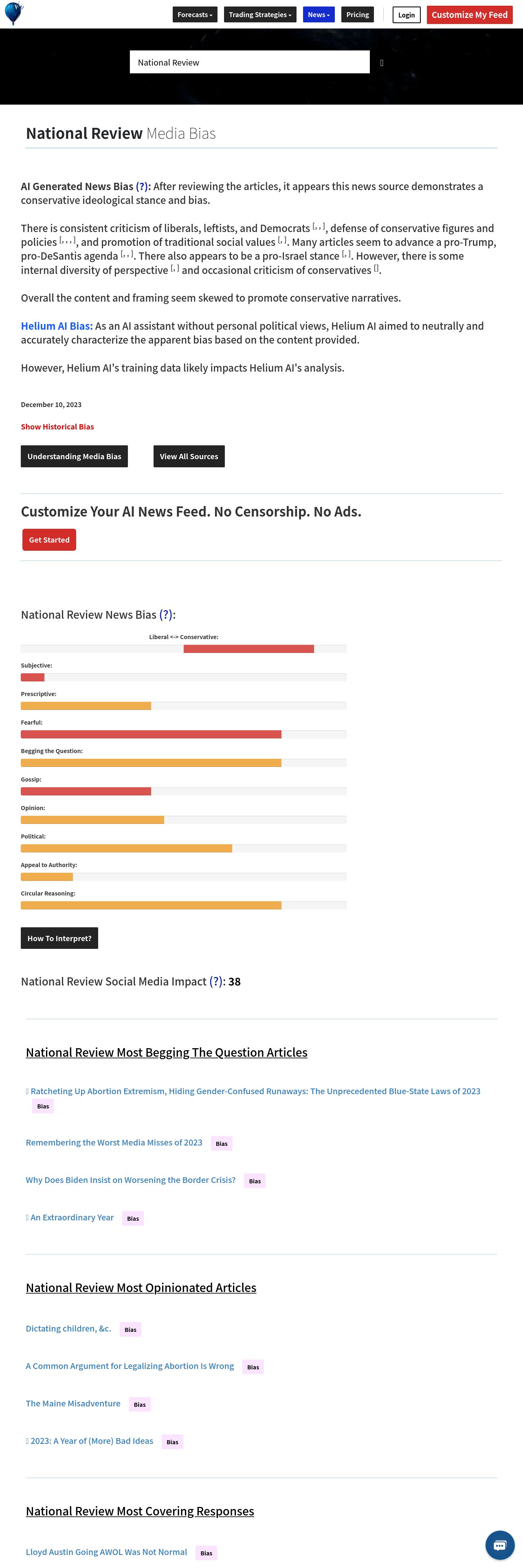Open Why Does Biden Insist article
This screenshot has width=523, height=1568.
(x=130, y=1180)
